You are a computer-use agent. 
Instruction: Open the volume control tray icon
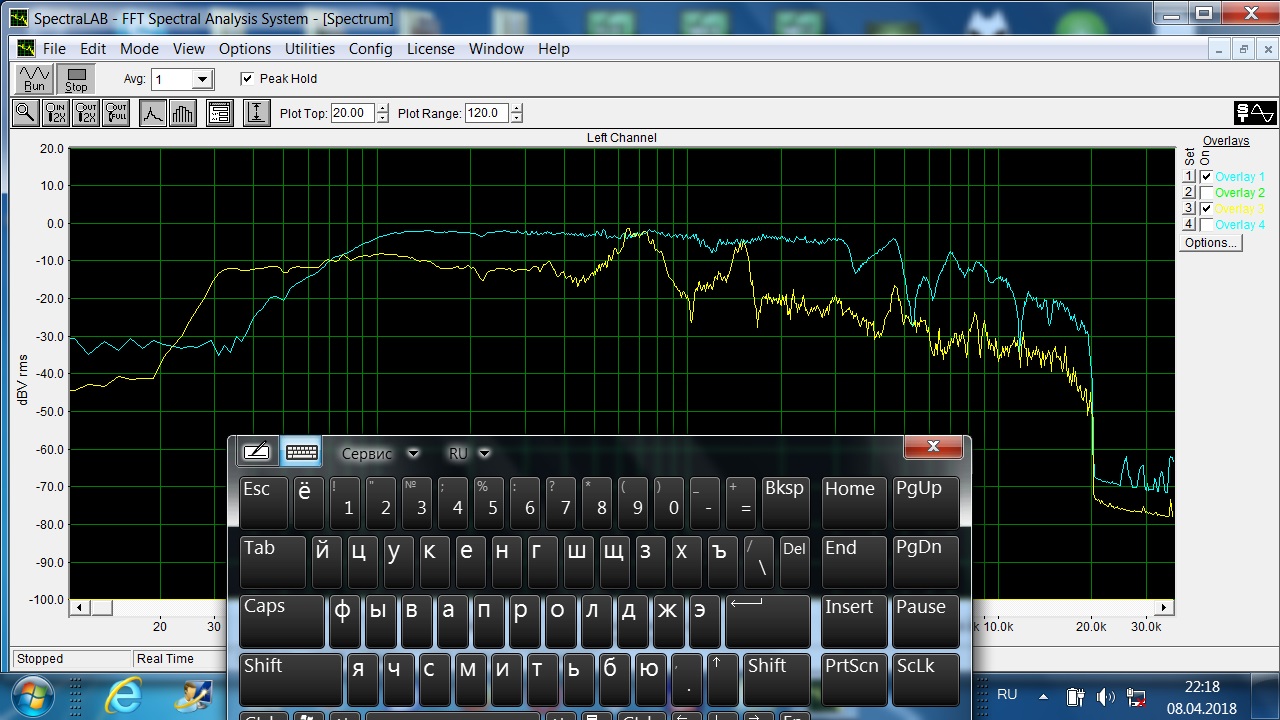click(1106, 697)
